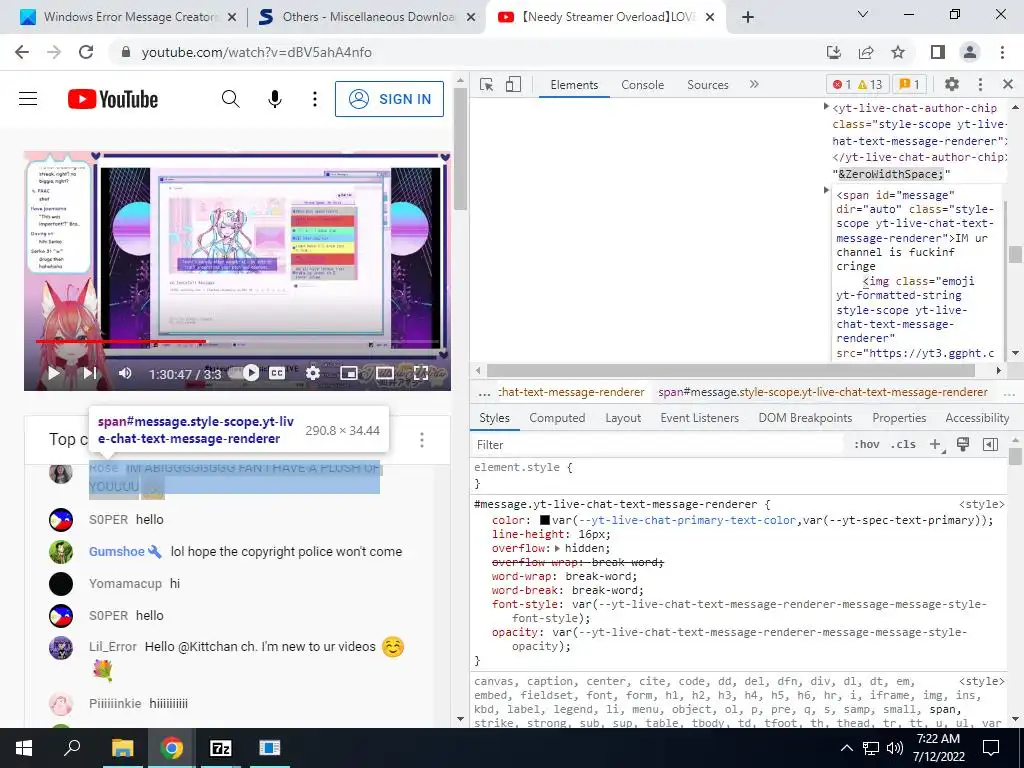
Task: Click the YouTube logo
Action: (x=113, y=99)
